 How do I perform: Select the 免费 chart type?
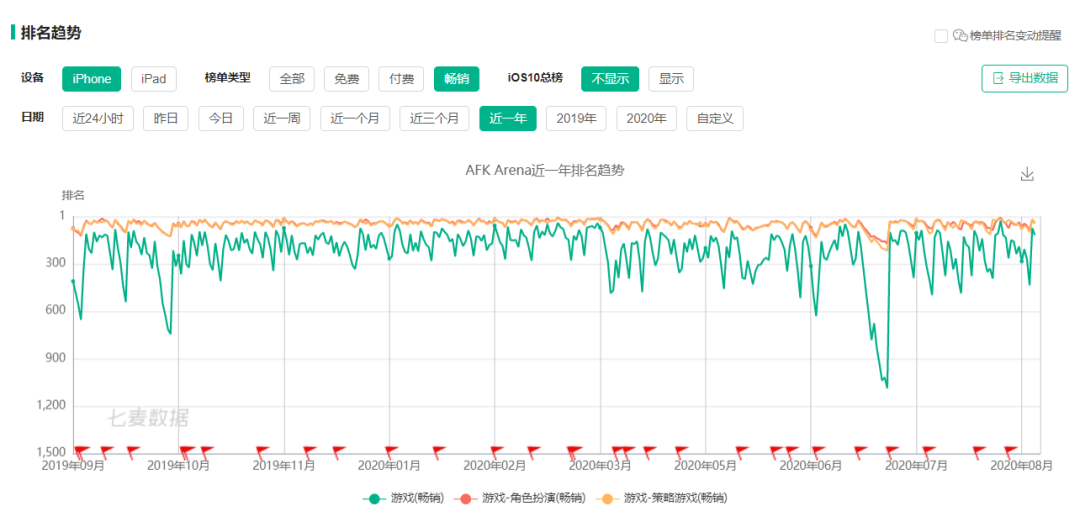[x=346, y=79]
